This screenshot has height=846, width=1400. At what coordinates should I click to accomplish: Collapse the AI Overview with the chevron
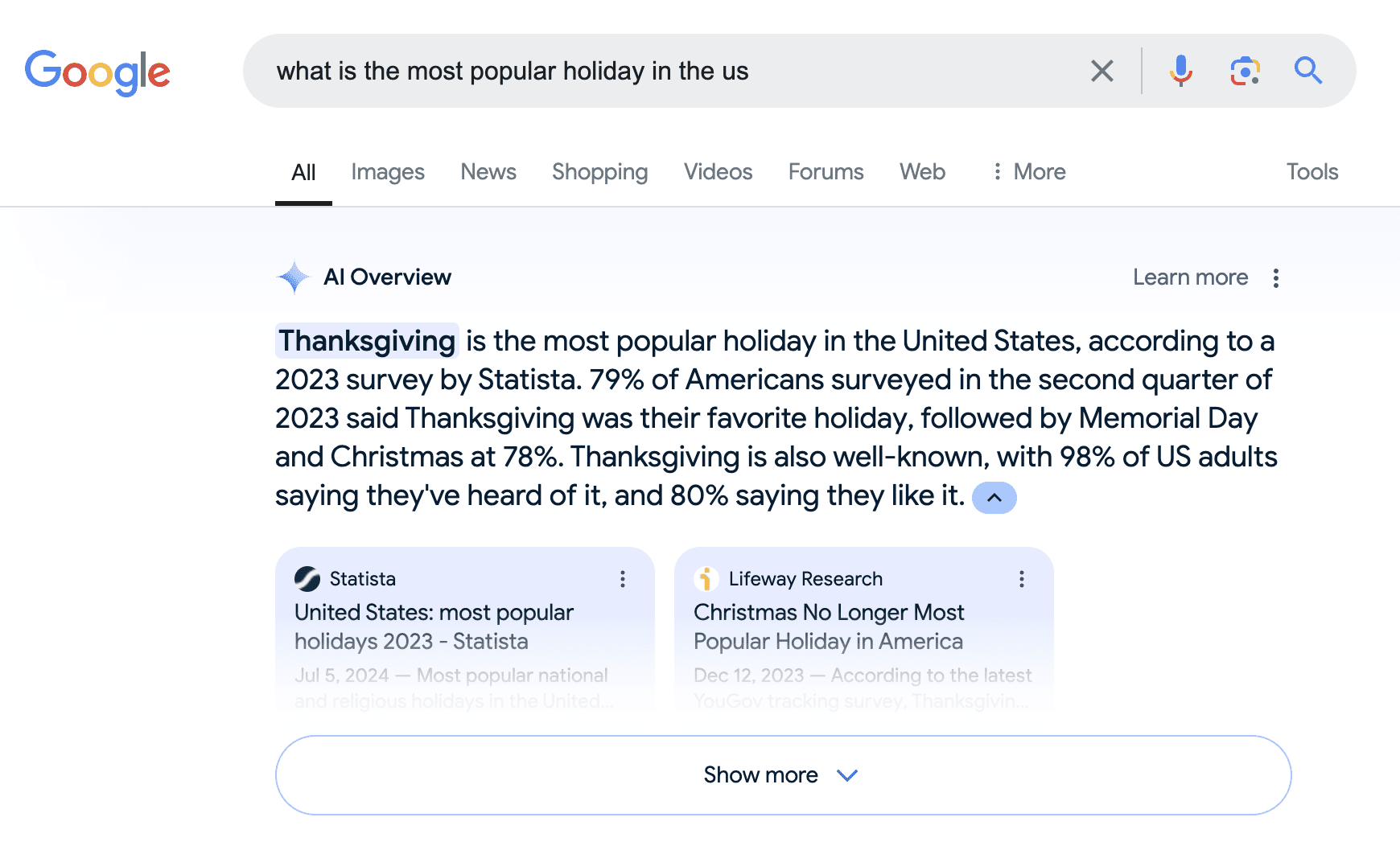coord(994,498)
